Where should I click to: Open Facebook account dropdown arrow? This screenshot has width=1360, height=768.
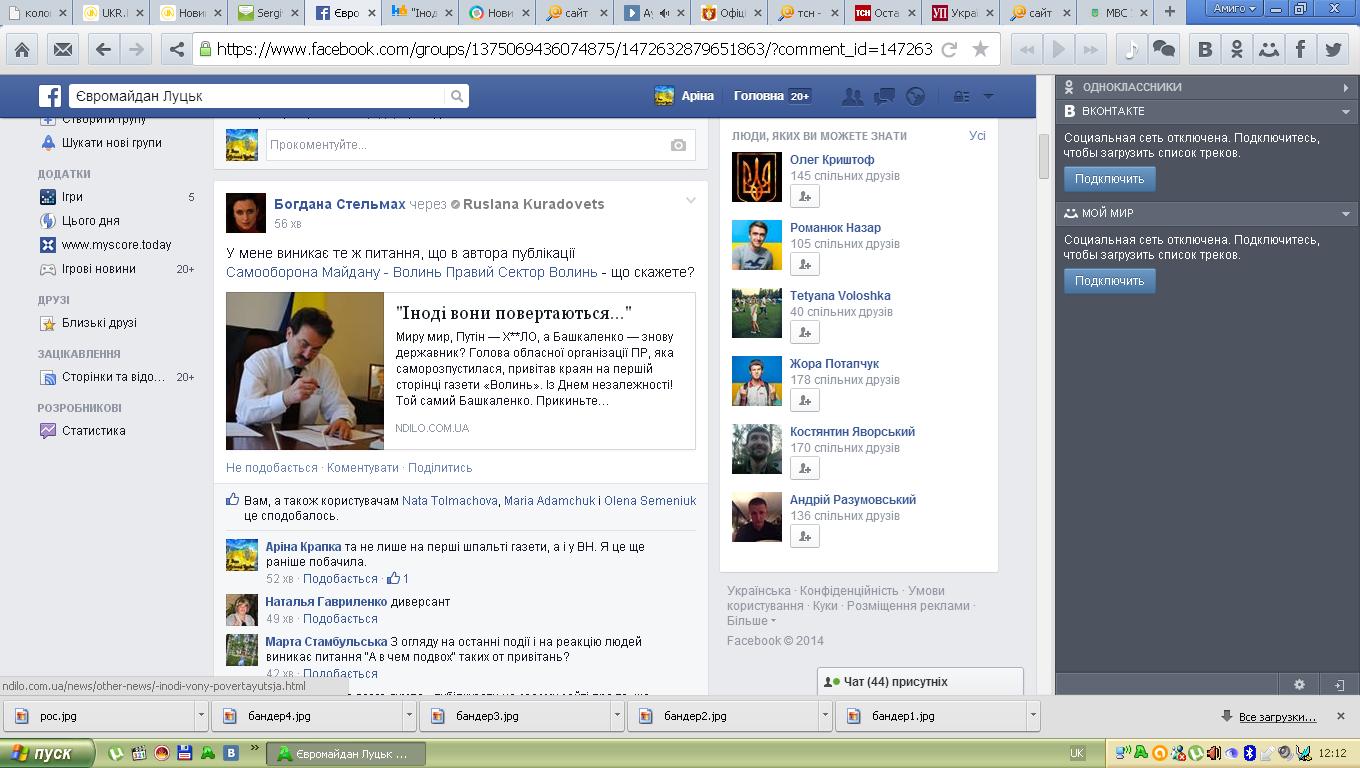[x=988, y=96]
